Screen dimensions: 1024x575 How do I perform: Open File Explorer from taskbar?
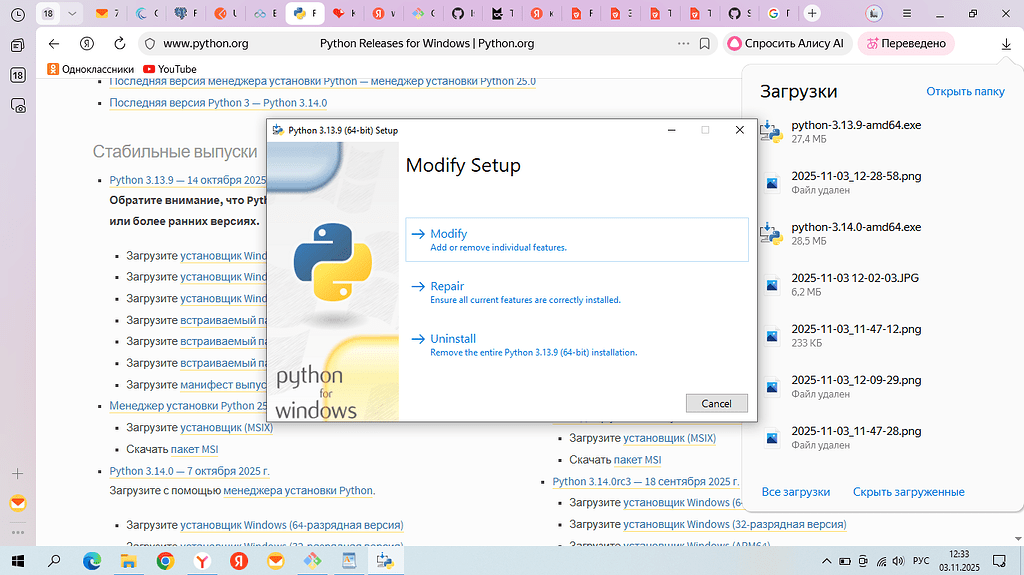pyautogui.click(x=128, y=561)
